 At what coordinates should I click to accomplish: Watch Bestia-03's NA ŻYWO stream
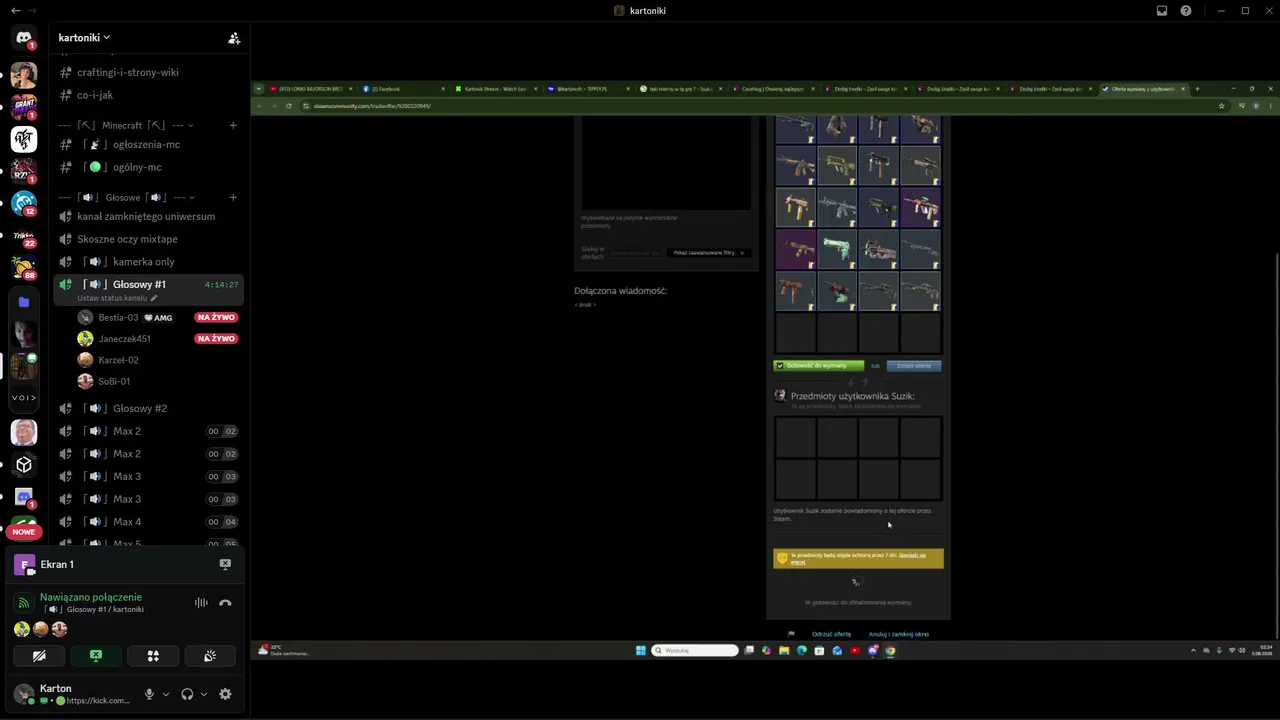[x=216, y=317]
